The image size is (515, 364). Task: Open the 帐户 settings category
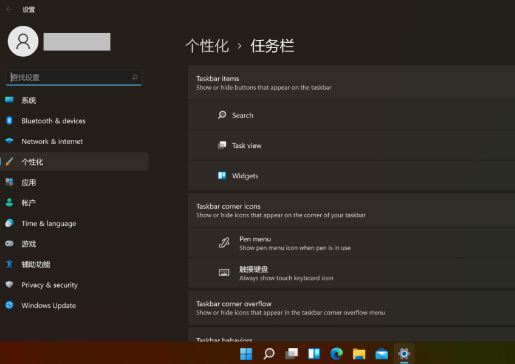pyautogui.click(x=74, y=203)
